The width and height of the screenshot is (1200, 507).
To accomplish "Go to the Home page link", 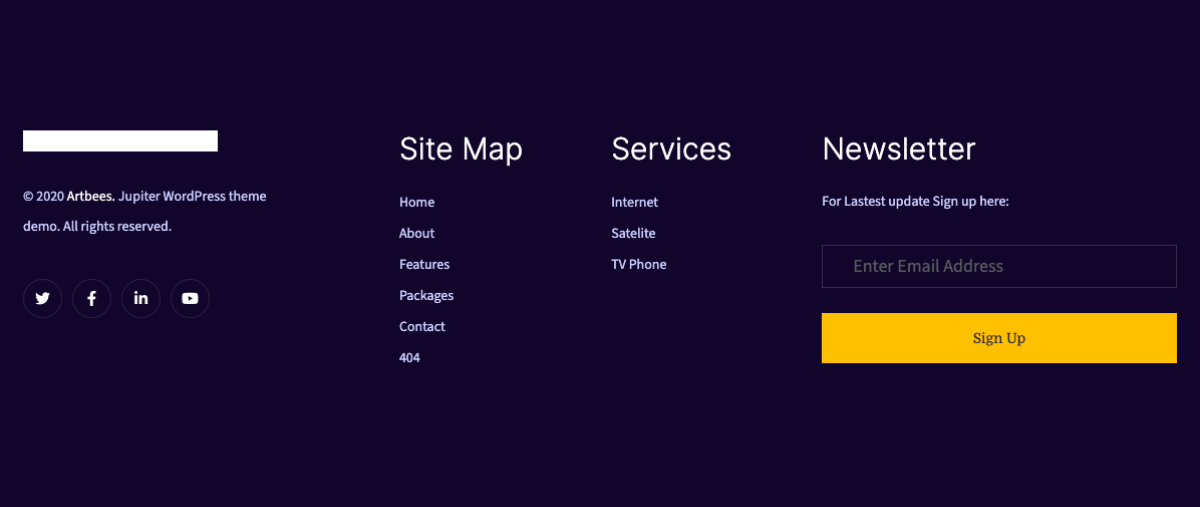I will tap(417, 202).
